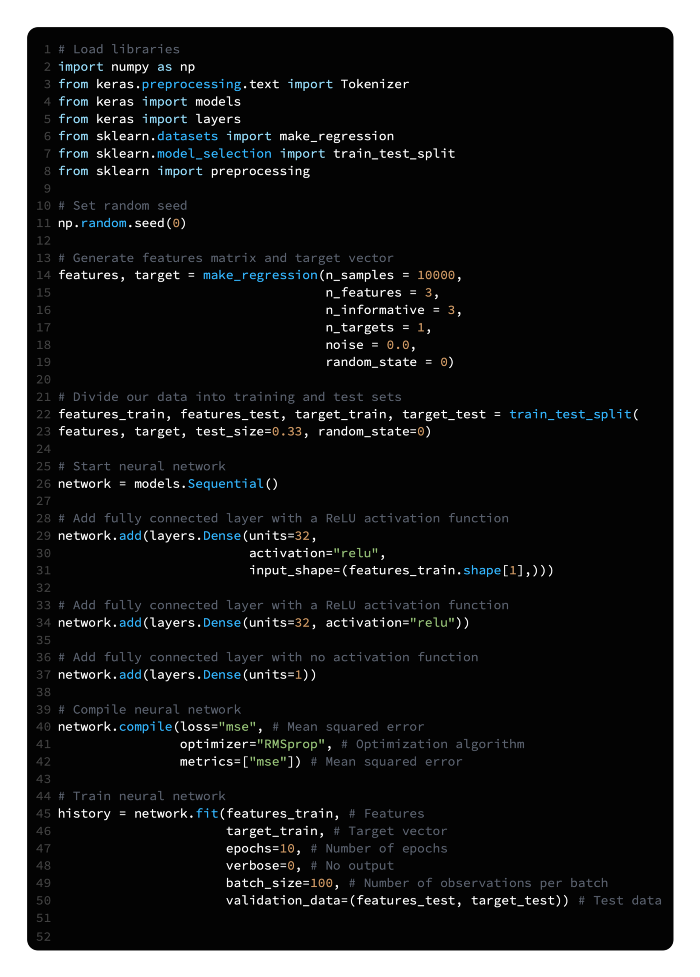
Task: Click 'layers' in the line 5 import
Action: [x=218, y=119]
